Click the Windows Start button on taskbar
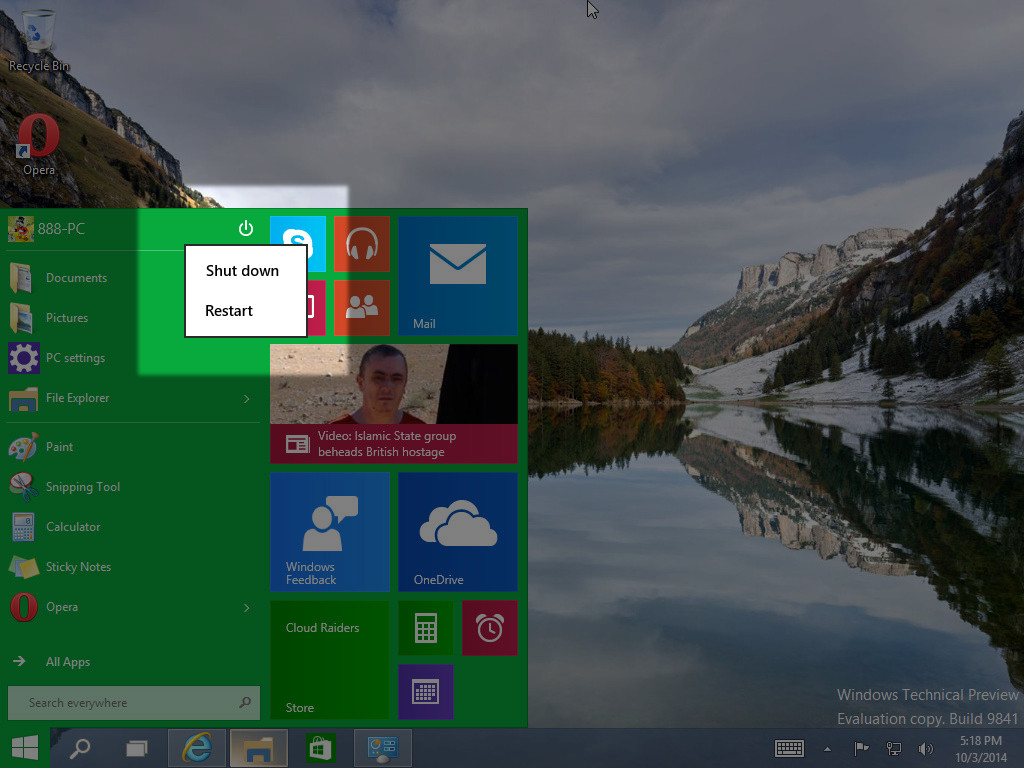The image size is (1024, 768). pos(25,748)
